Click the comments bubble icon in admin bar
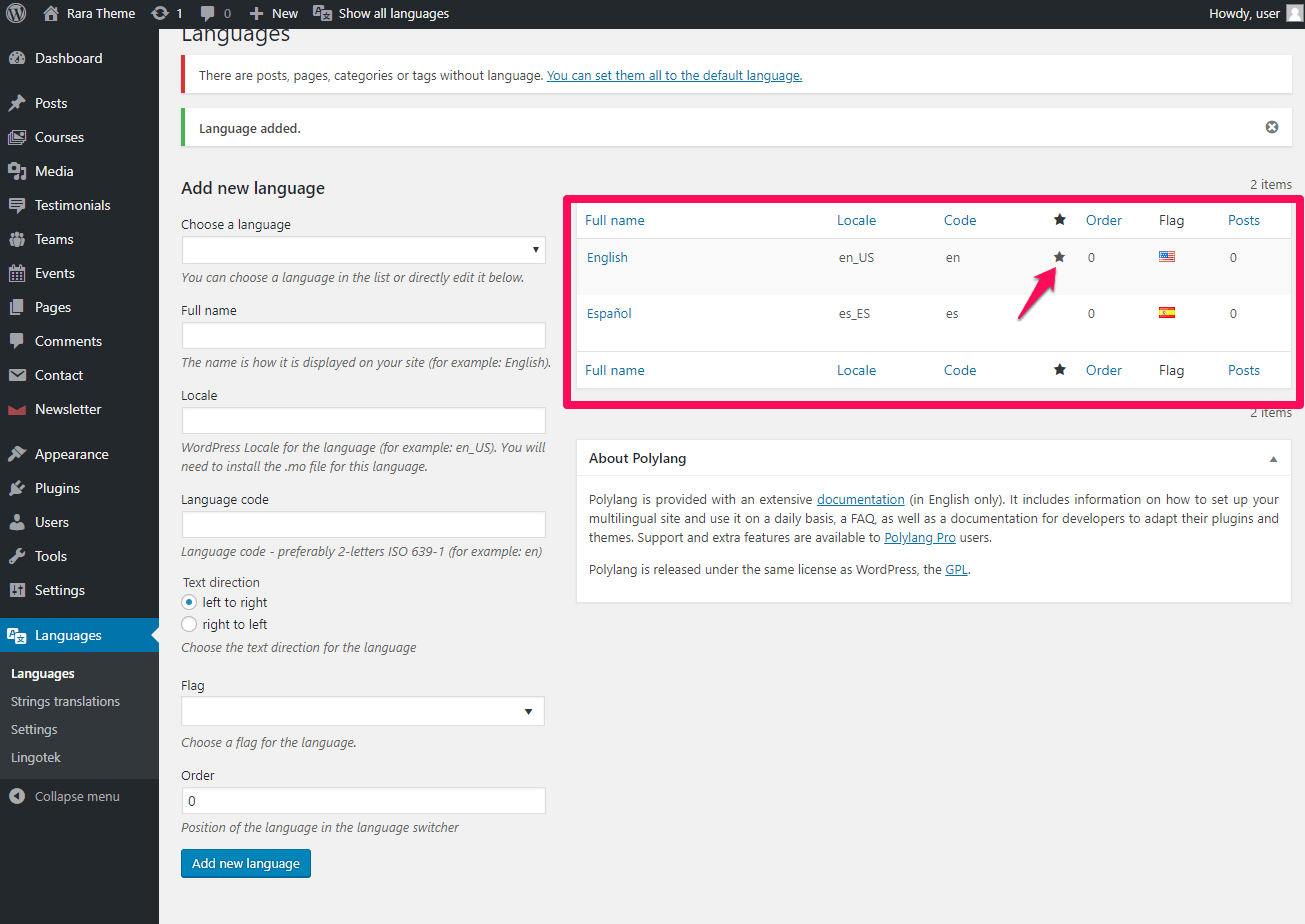Screen dimensions: 1305x924 (208, 14)
